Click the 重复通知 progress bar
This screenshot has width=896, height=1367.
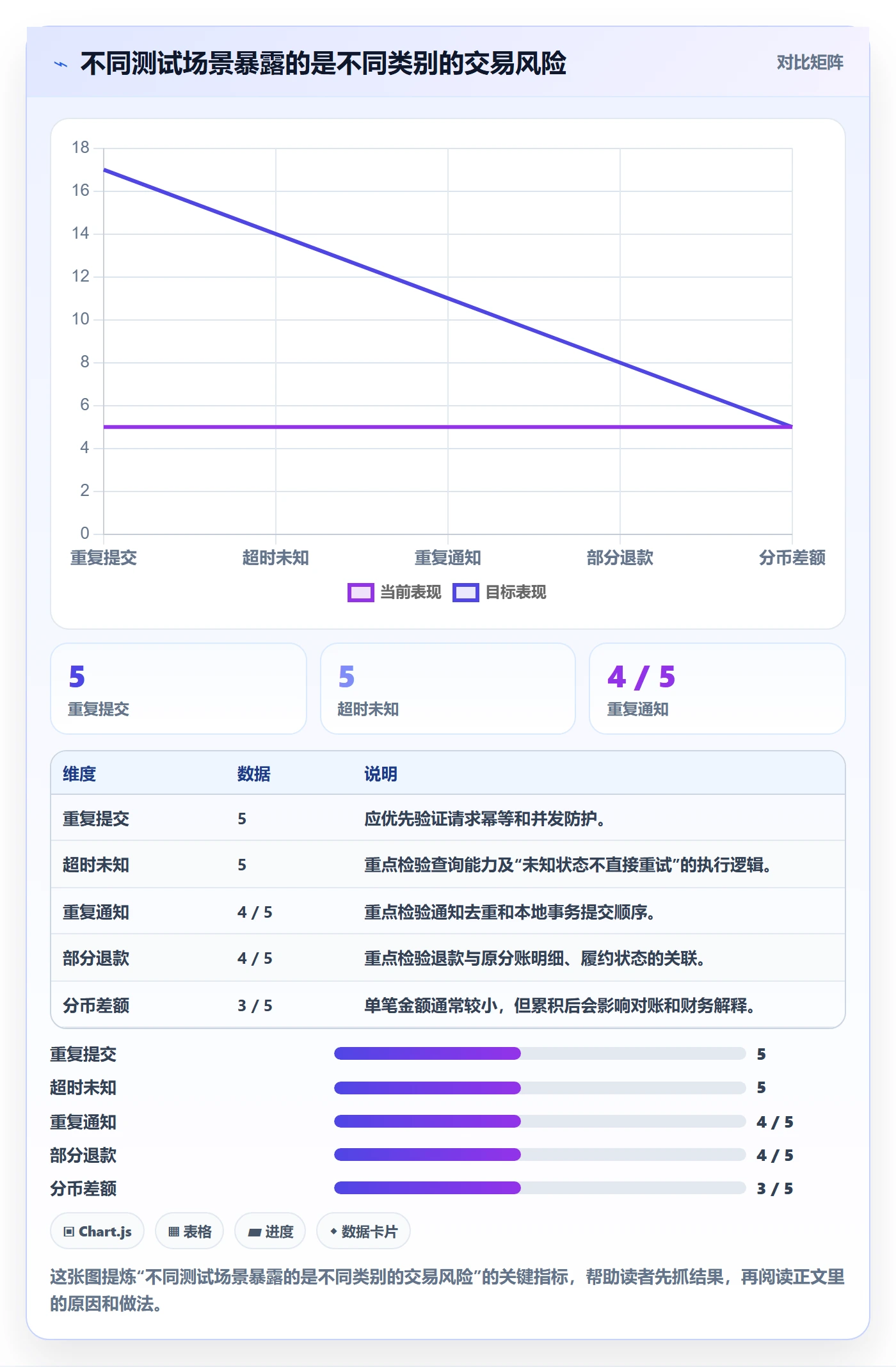pos(540,1121)
